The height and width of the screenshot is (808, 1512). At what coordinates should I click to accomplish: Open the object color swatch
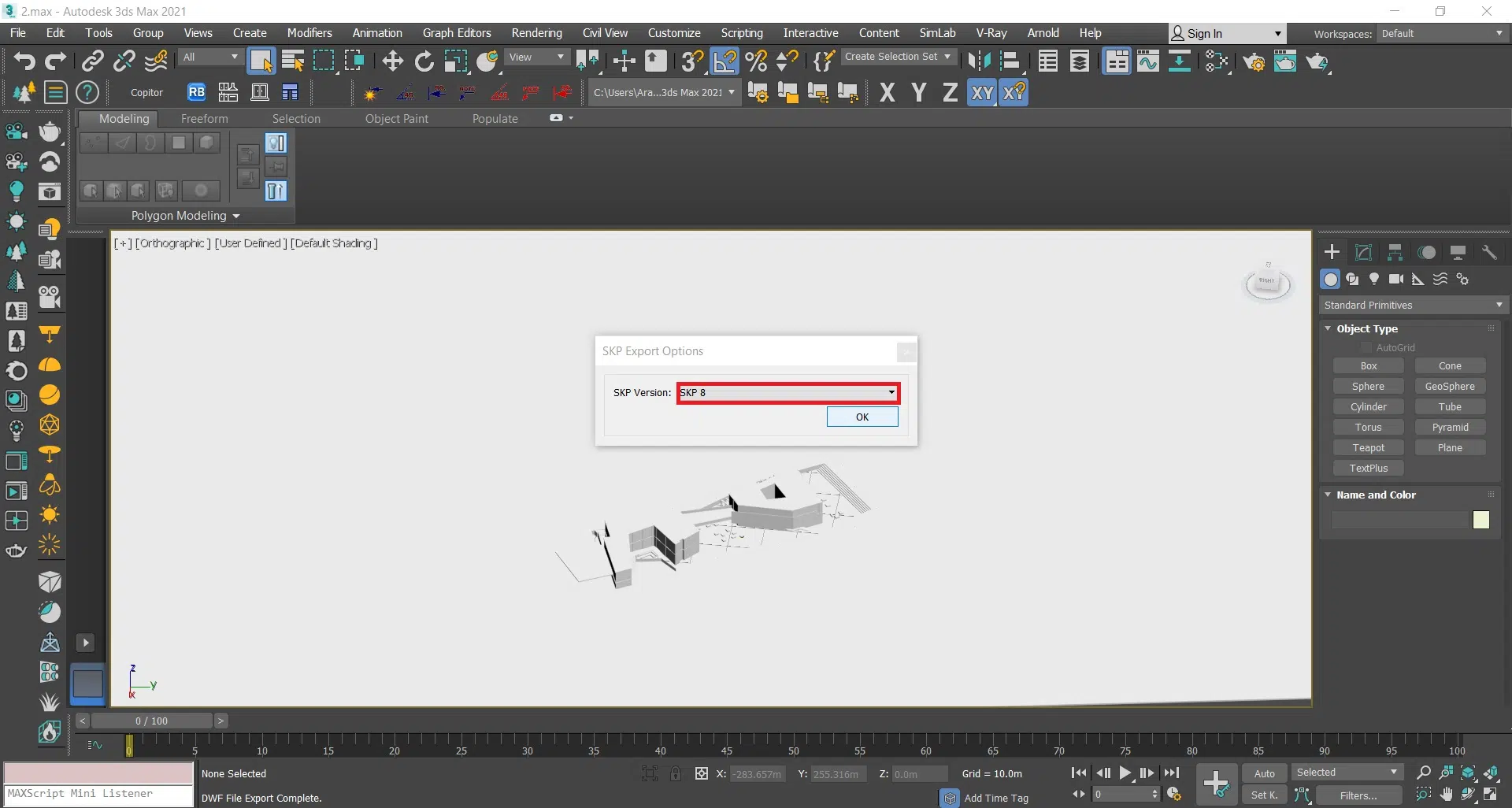pyautogui.click(x=1480, y=520)
